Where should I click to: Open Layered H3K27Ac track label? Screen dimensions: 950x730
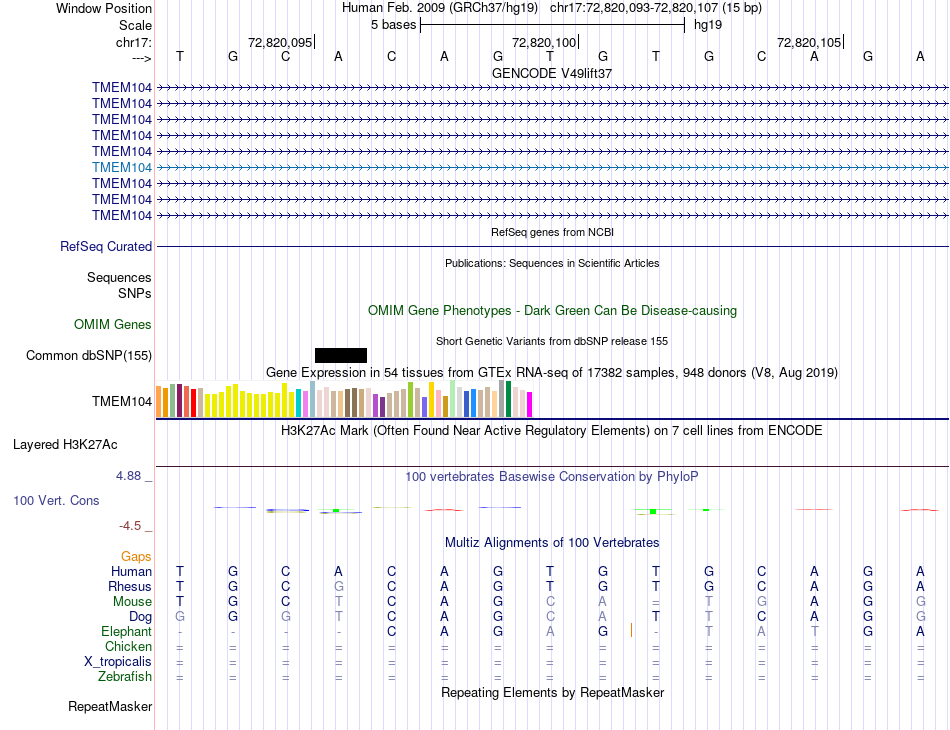pos(65,445)
